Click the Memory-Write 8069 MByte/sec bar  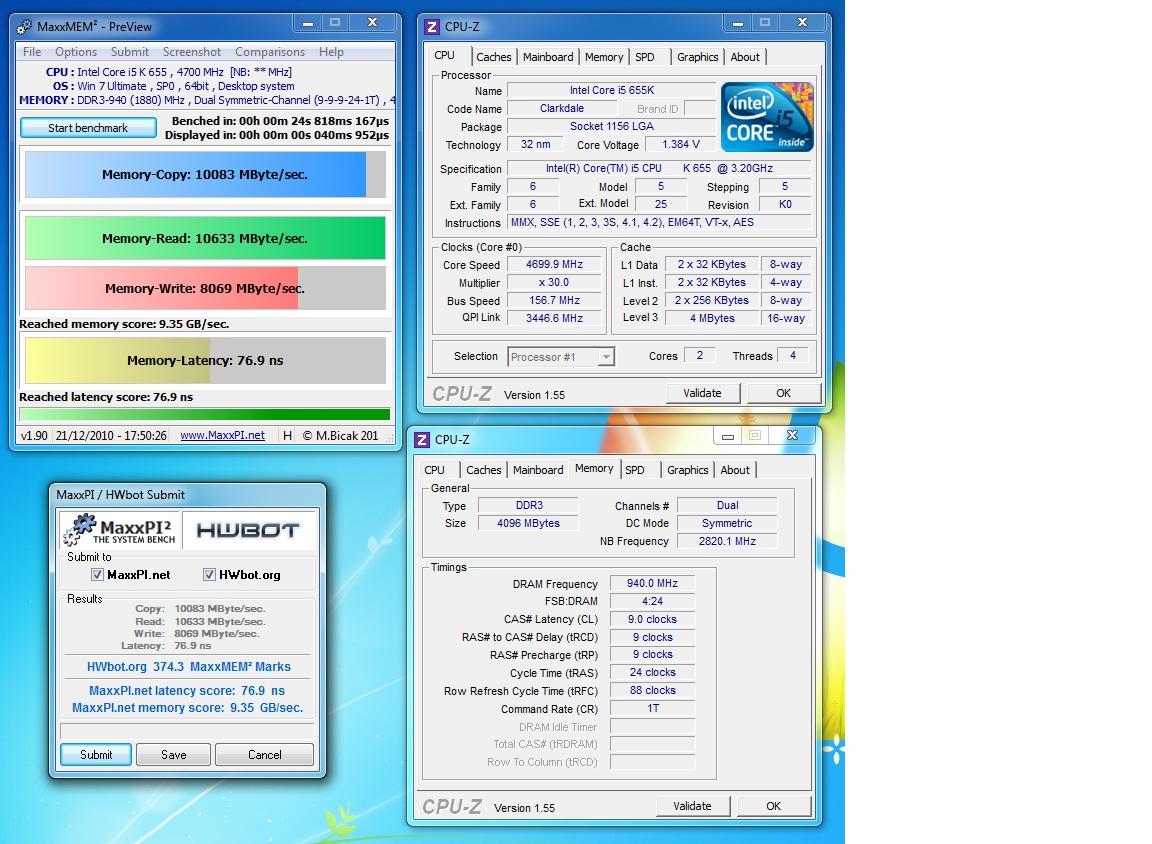[205, 288]
